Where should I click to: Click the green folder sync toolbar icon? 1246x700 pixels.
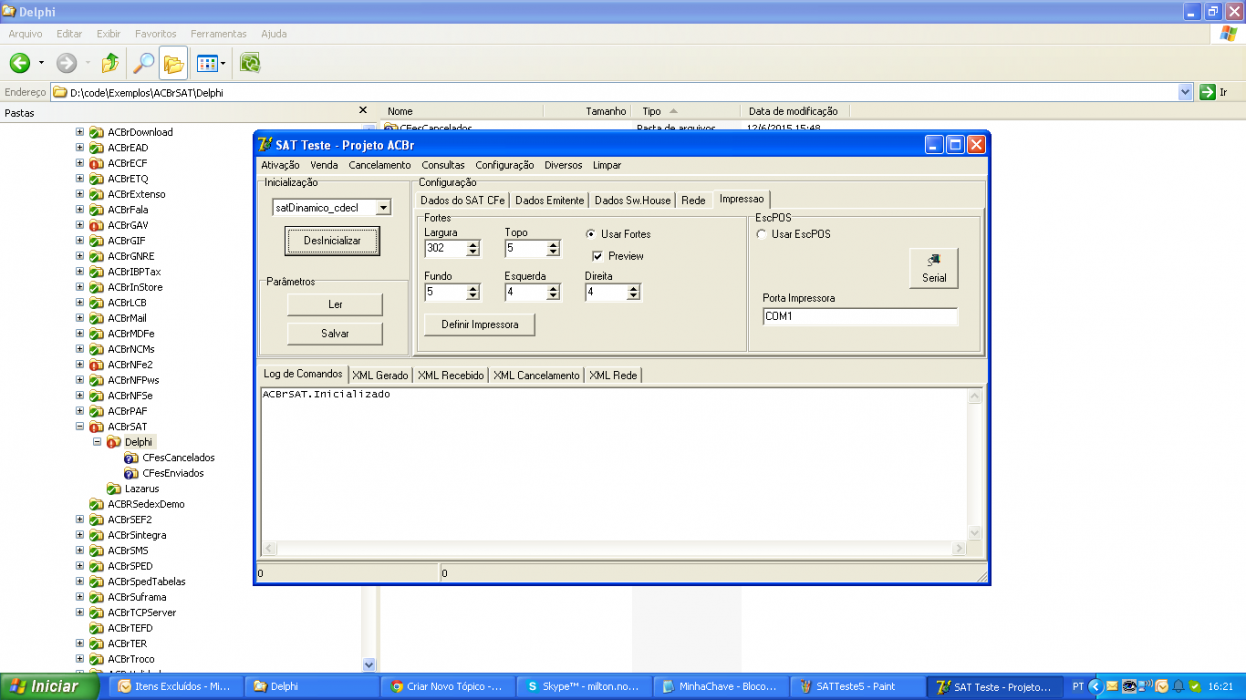(x=250, y=63)
